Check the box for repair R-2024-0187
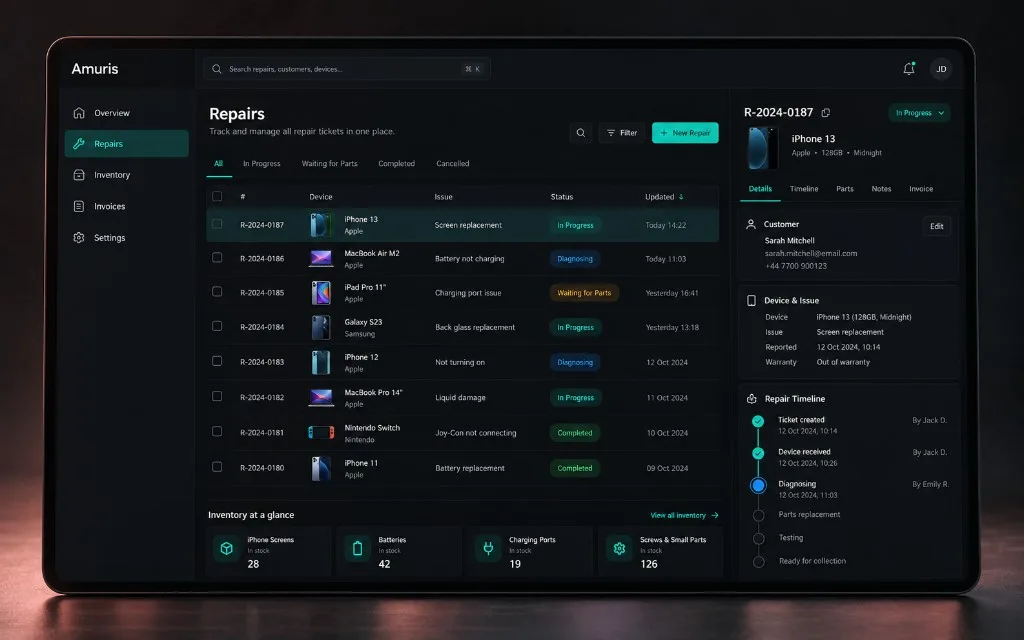Viewport: 1024px width, 640px height. coord(217,224)
